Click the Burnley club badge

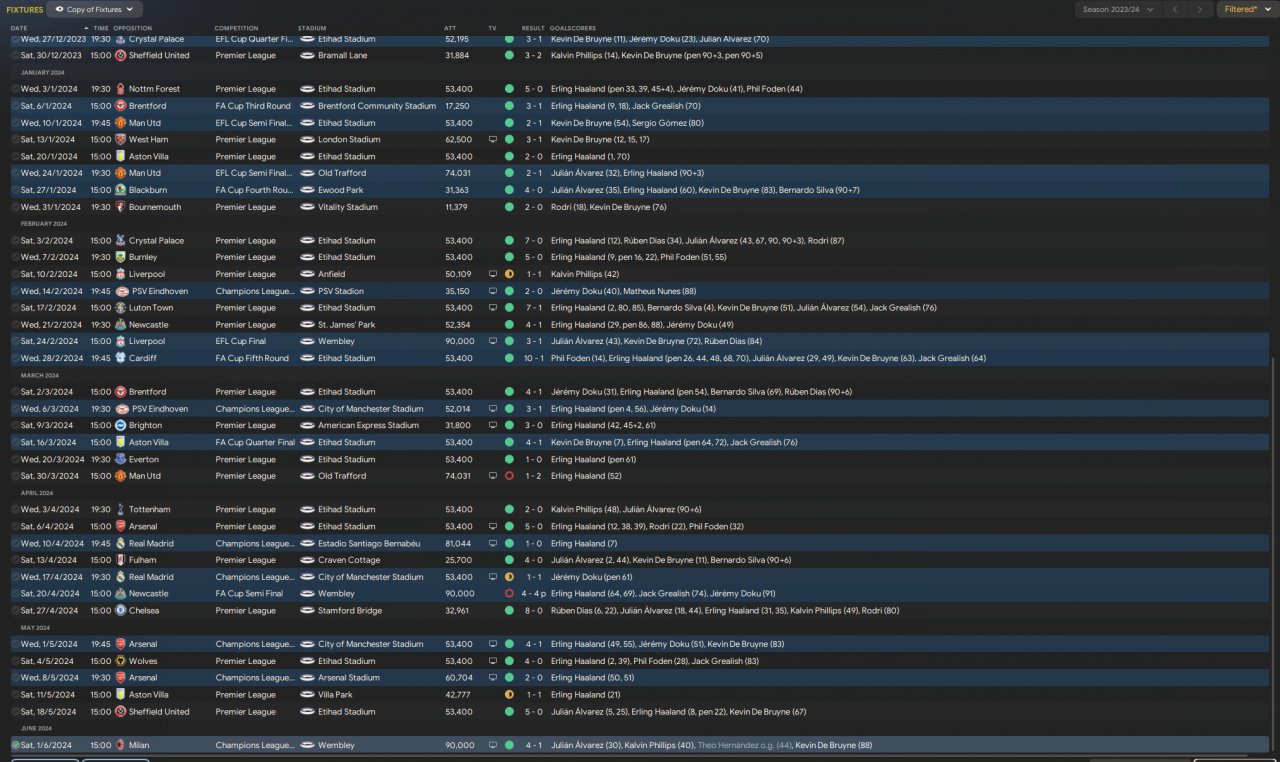[120, 257]
